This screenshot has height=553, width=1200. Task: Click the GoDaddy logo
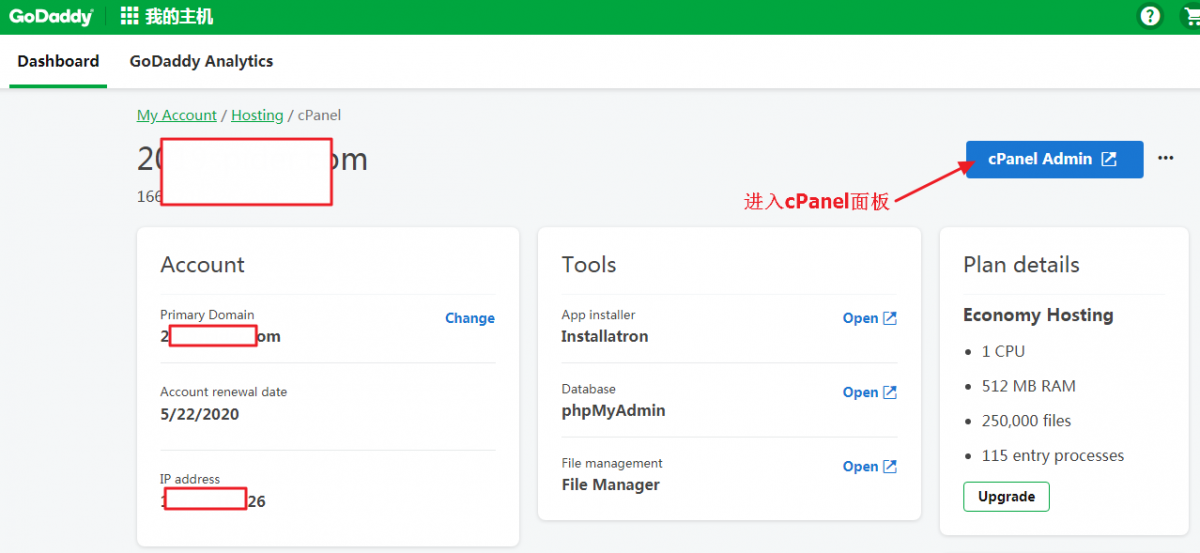click(x=51, y=17)
